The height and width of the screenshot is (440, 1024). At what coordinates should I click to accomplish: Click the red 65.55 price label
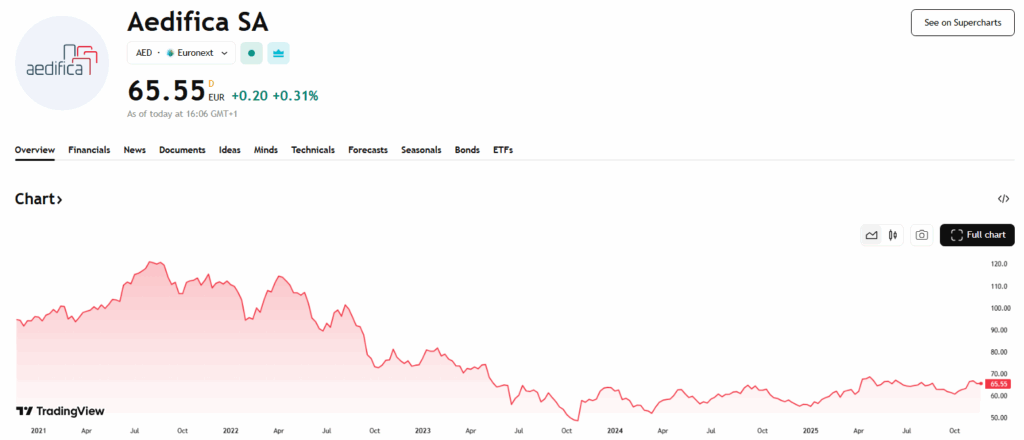(998, 384)
